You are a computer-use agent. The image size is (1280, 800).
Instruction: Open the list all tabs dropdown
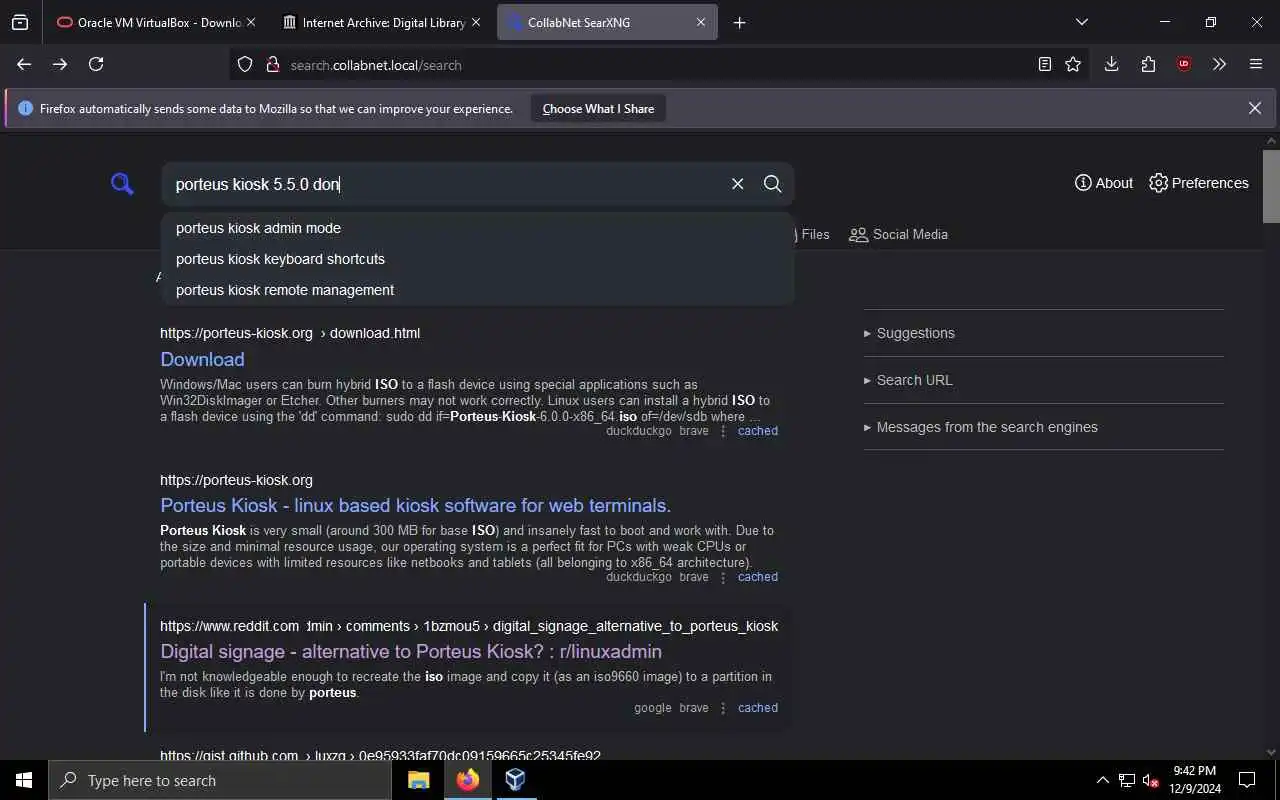(1081, 22)
